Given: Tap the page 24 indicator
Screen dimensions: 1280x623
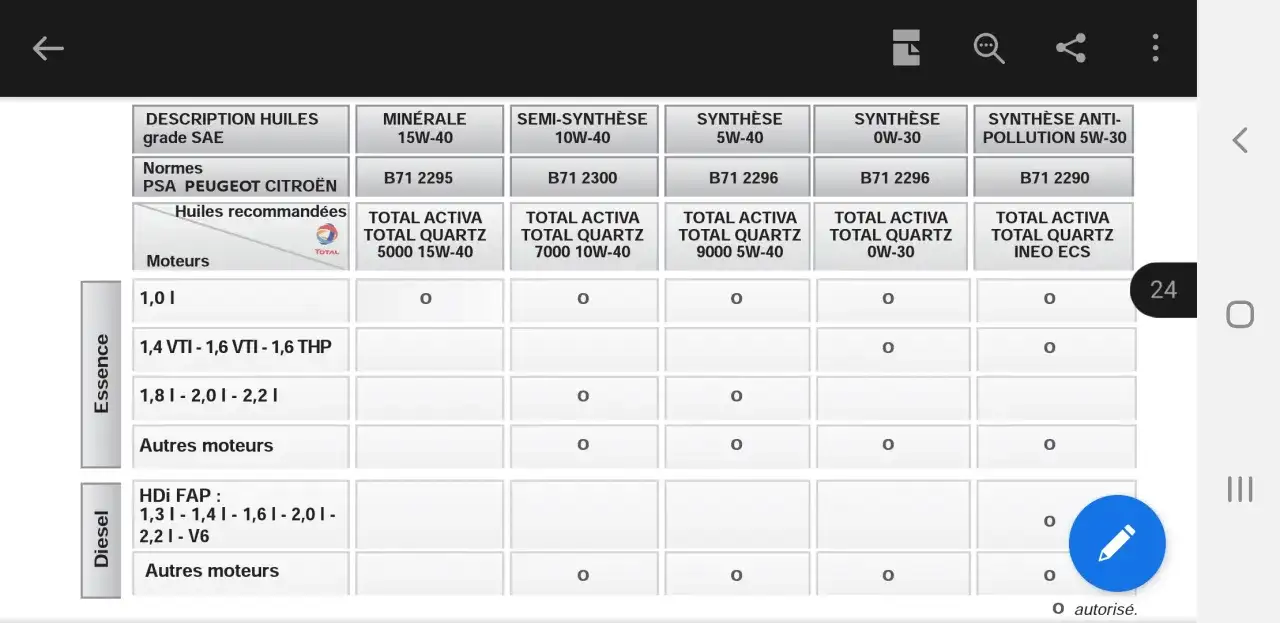Looking at the screenshot, I should 1163,290.
